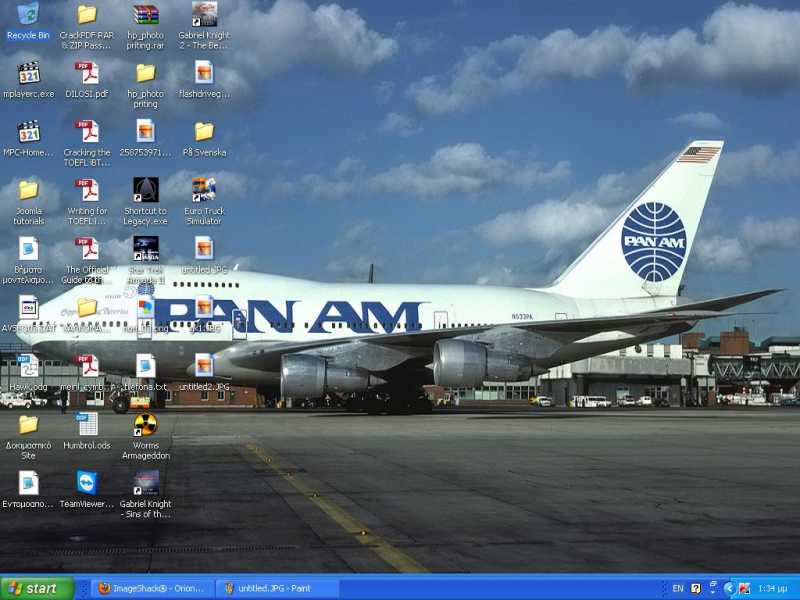Open the Humbrol.ods spreadsheet icon

[x=87, y=424]
